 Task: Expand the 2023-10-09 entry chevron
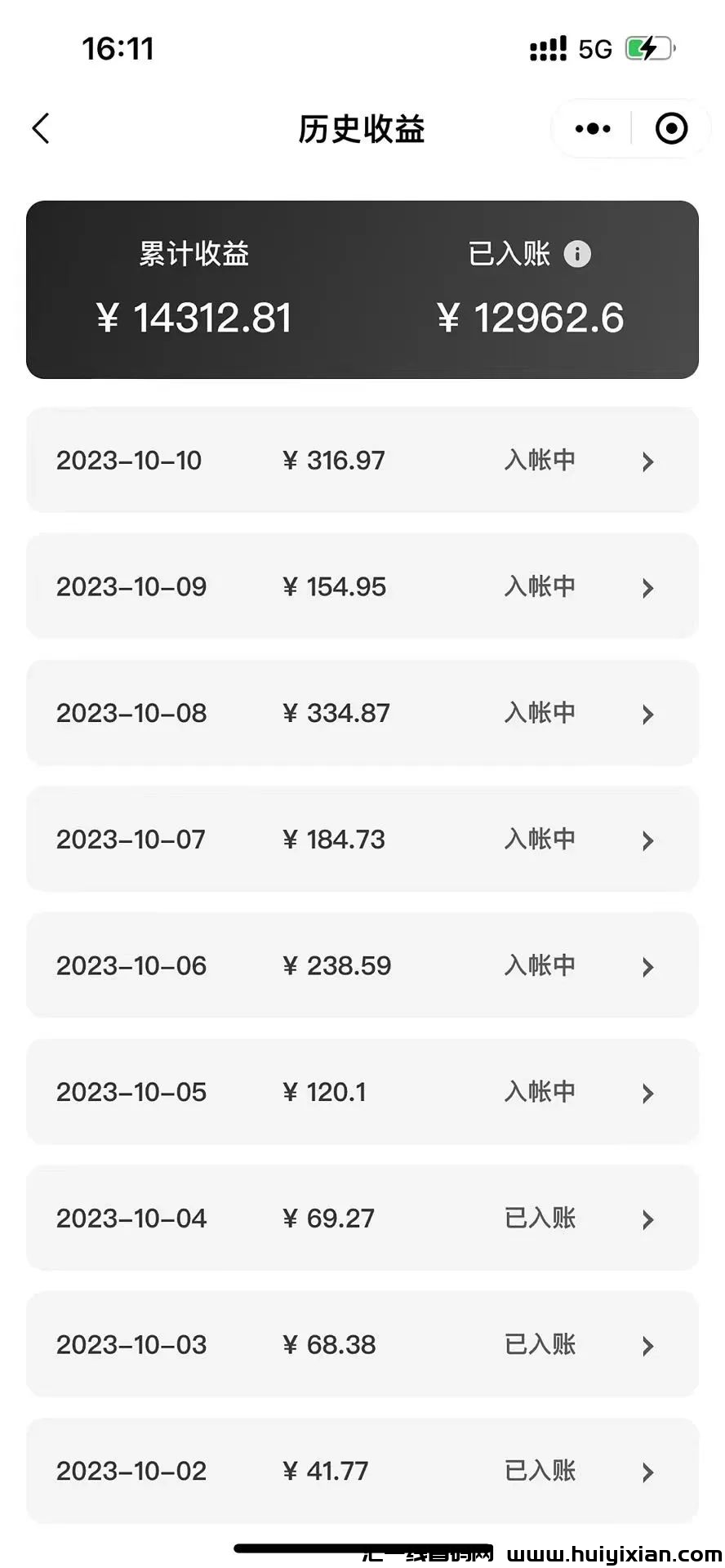[x=647, y=588]
